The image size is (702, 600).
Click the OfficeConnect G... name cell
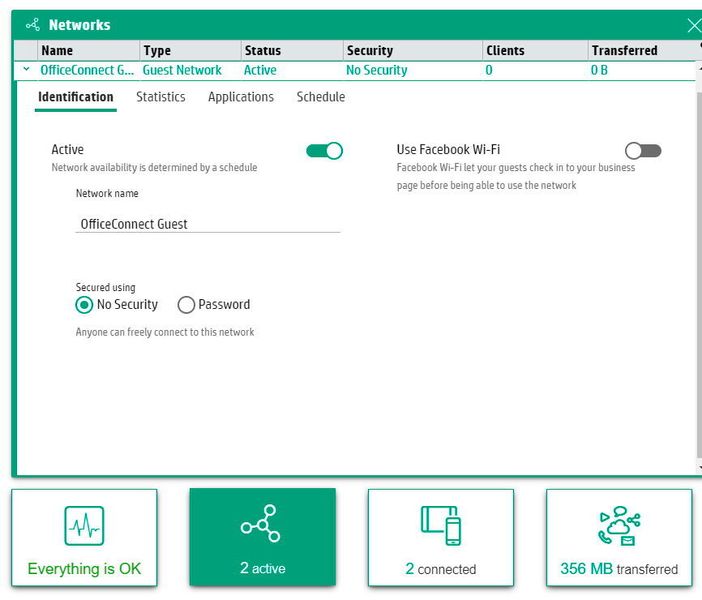point(87,70)
